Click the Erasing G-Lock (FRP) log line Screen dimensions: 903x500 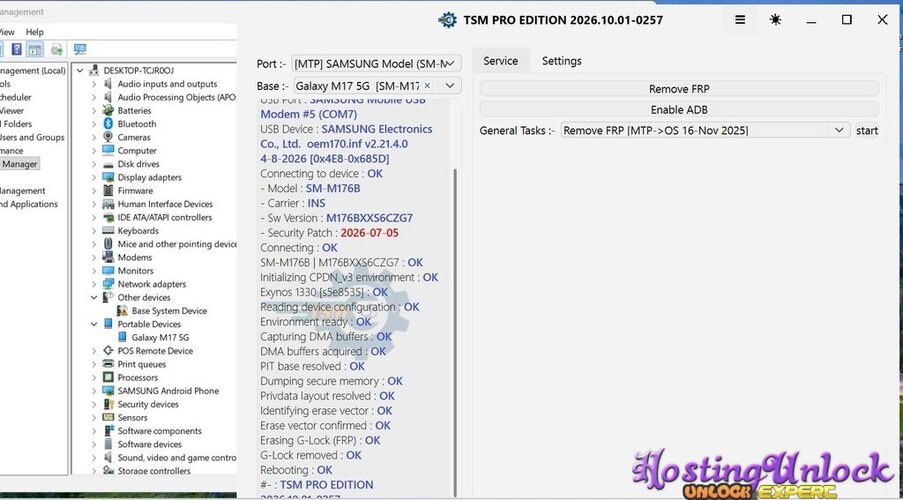320,441
